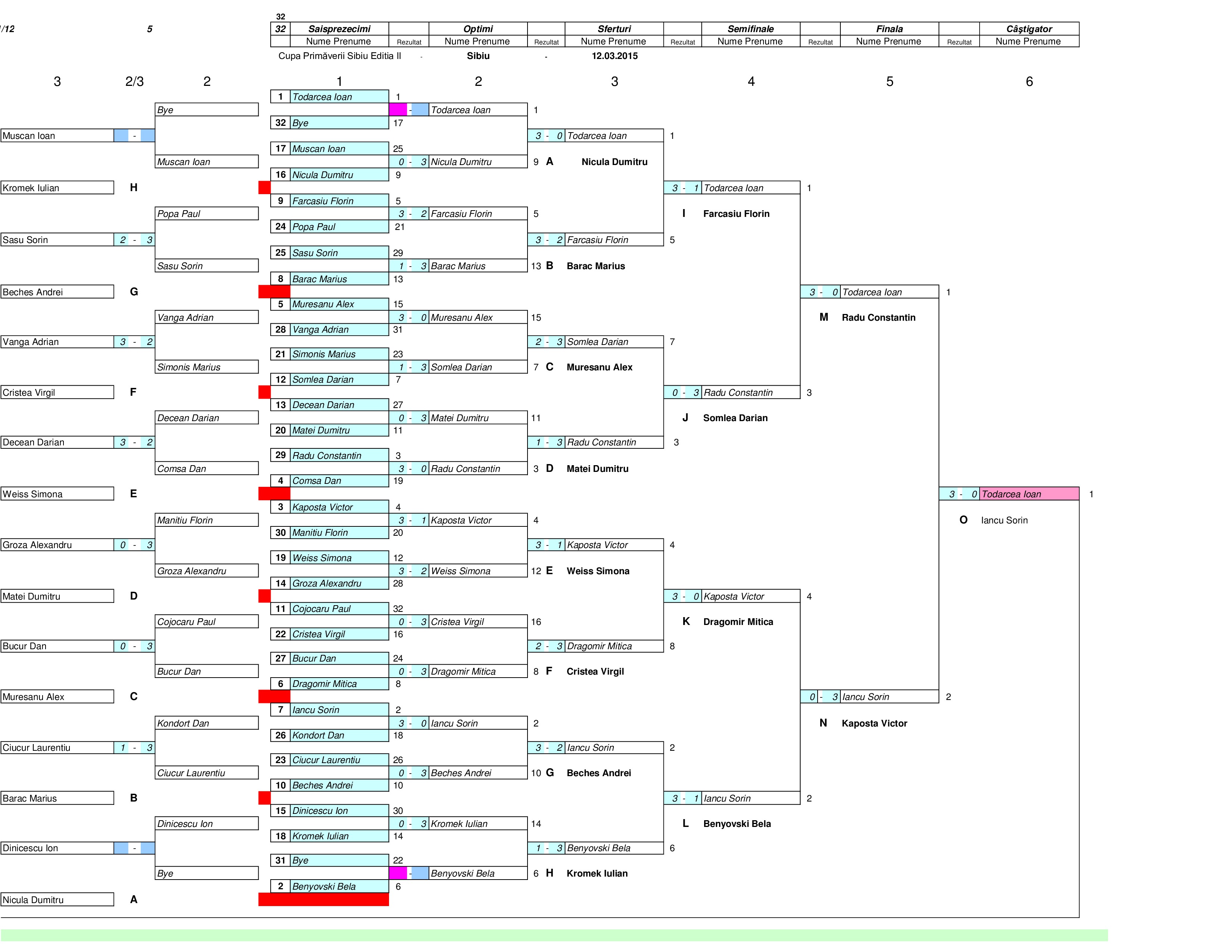Click Dinicescu Ion in the seed 15 row

339,811
